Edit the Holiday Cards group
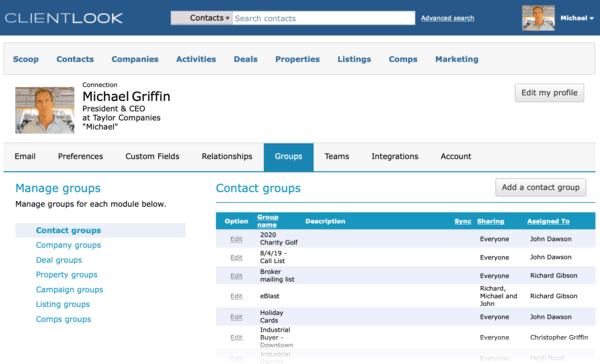This screenshot has height=364, width=600. coord(236,317)
